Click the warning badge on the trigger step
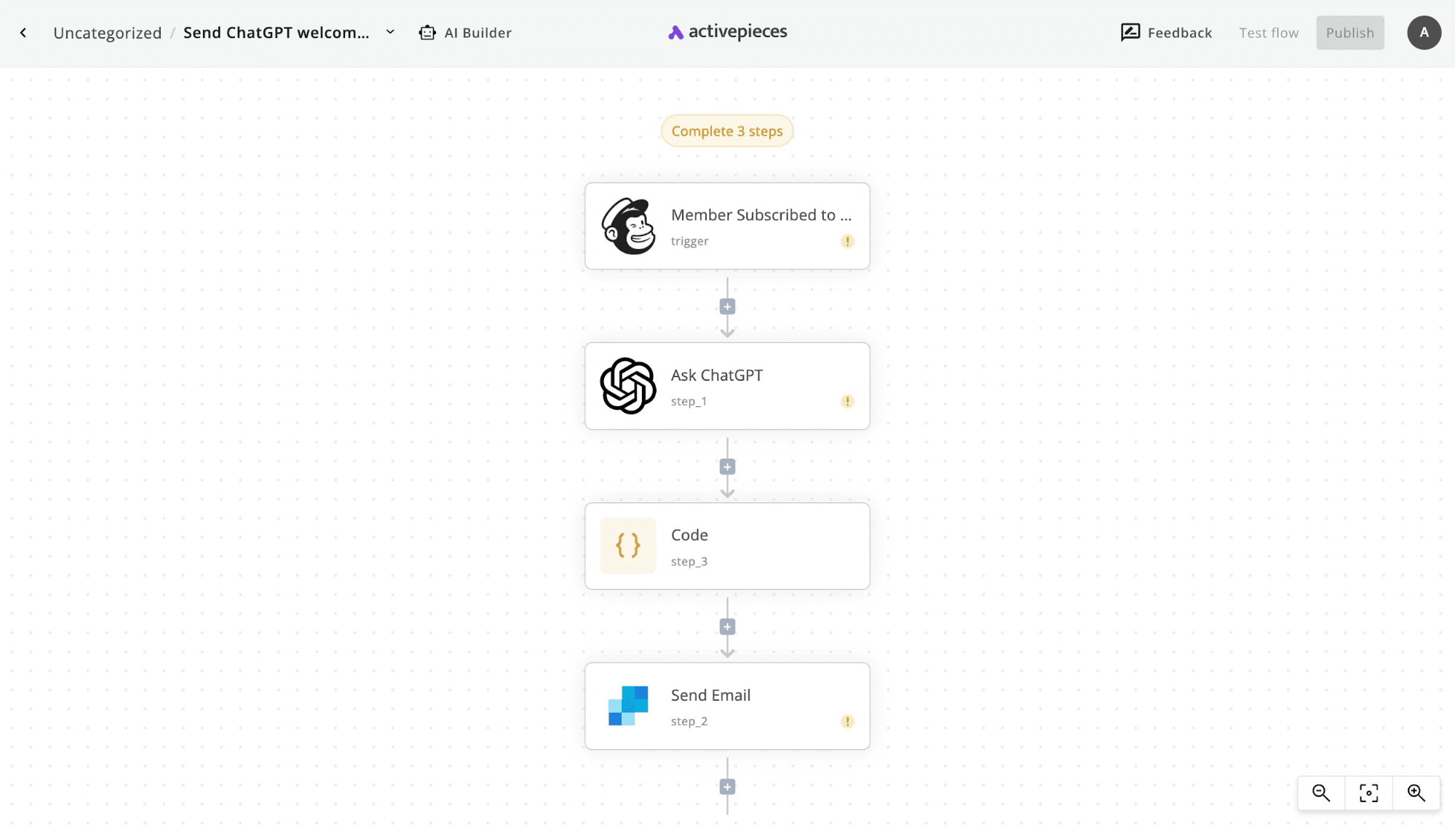 847,242
